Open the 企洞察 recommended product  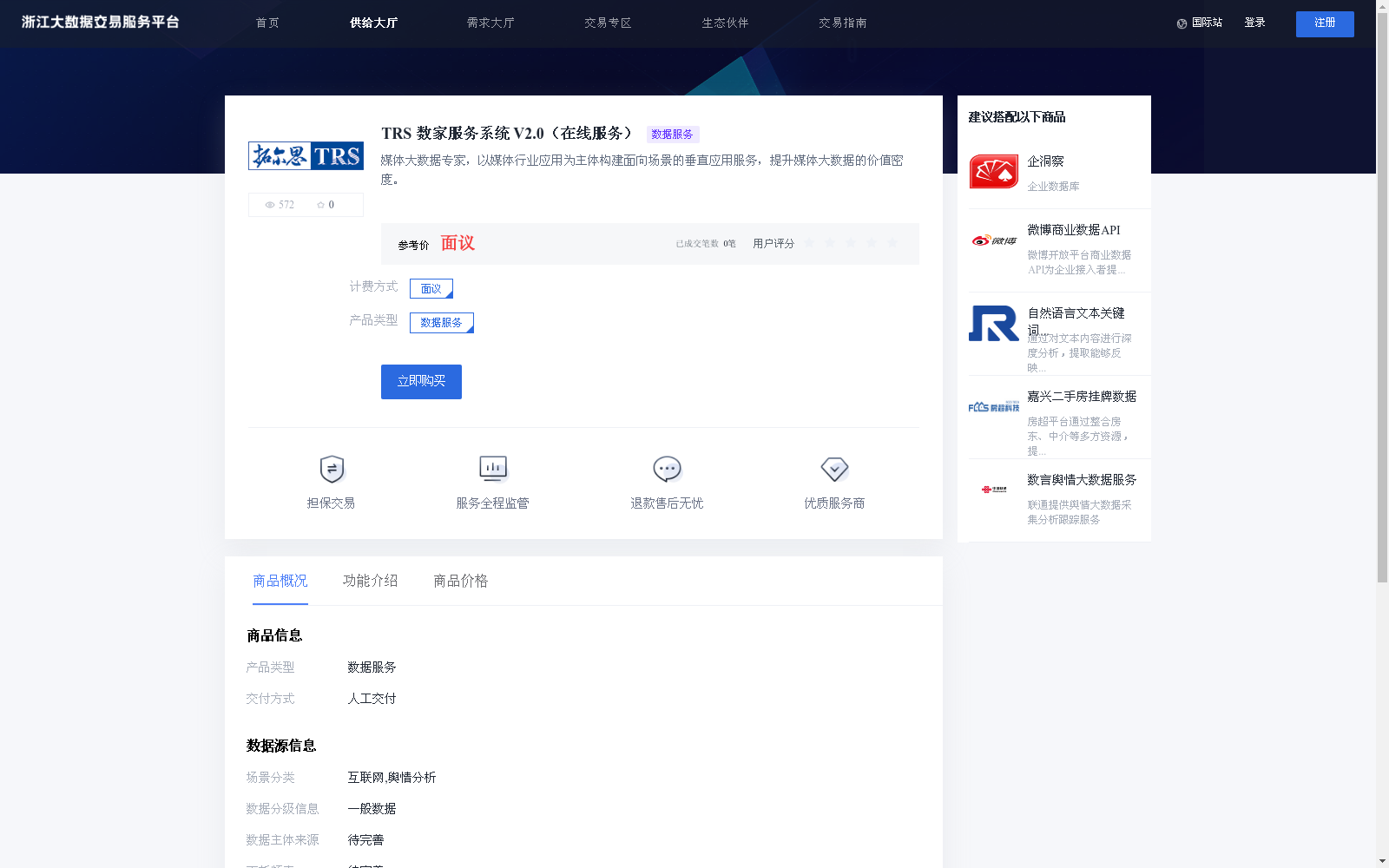click(1045, 161)
